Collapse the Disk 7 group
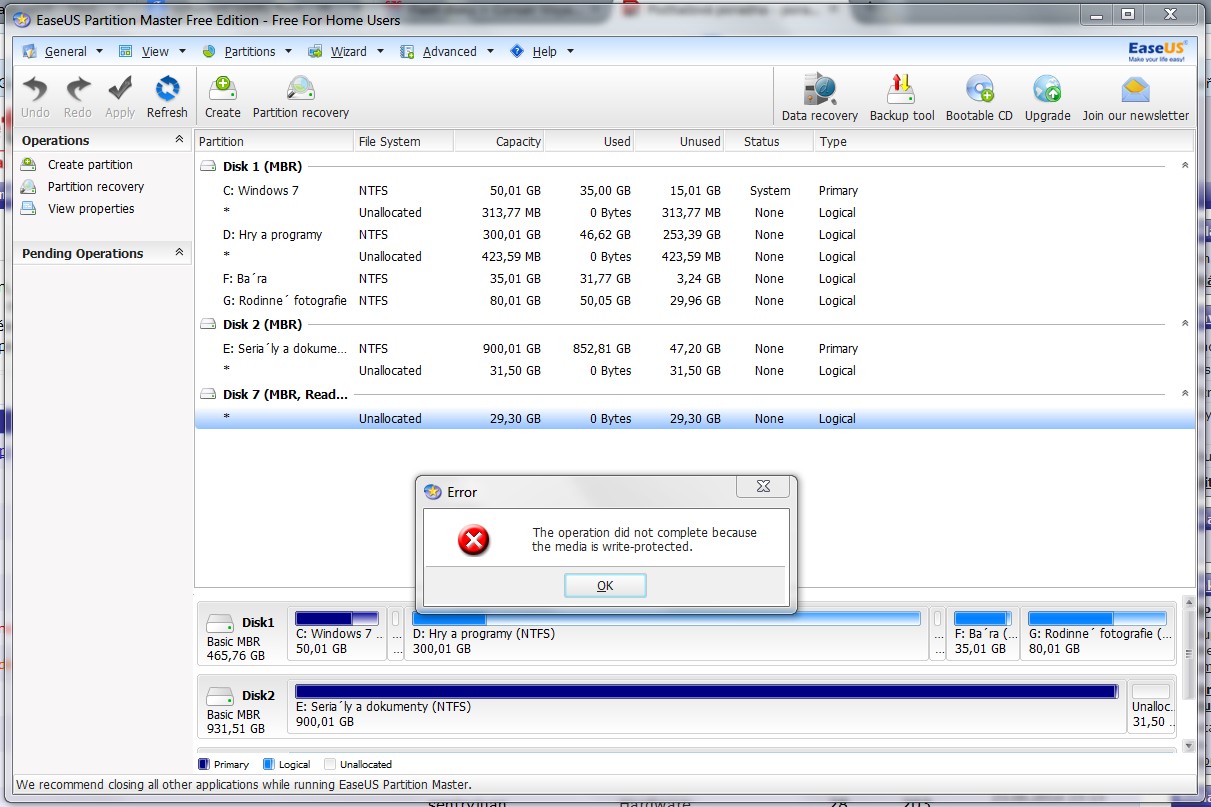Viewport: 1211px width, 807px height. [1185, 394]
